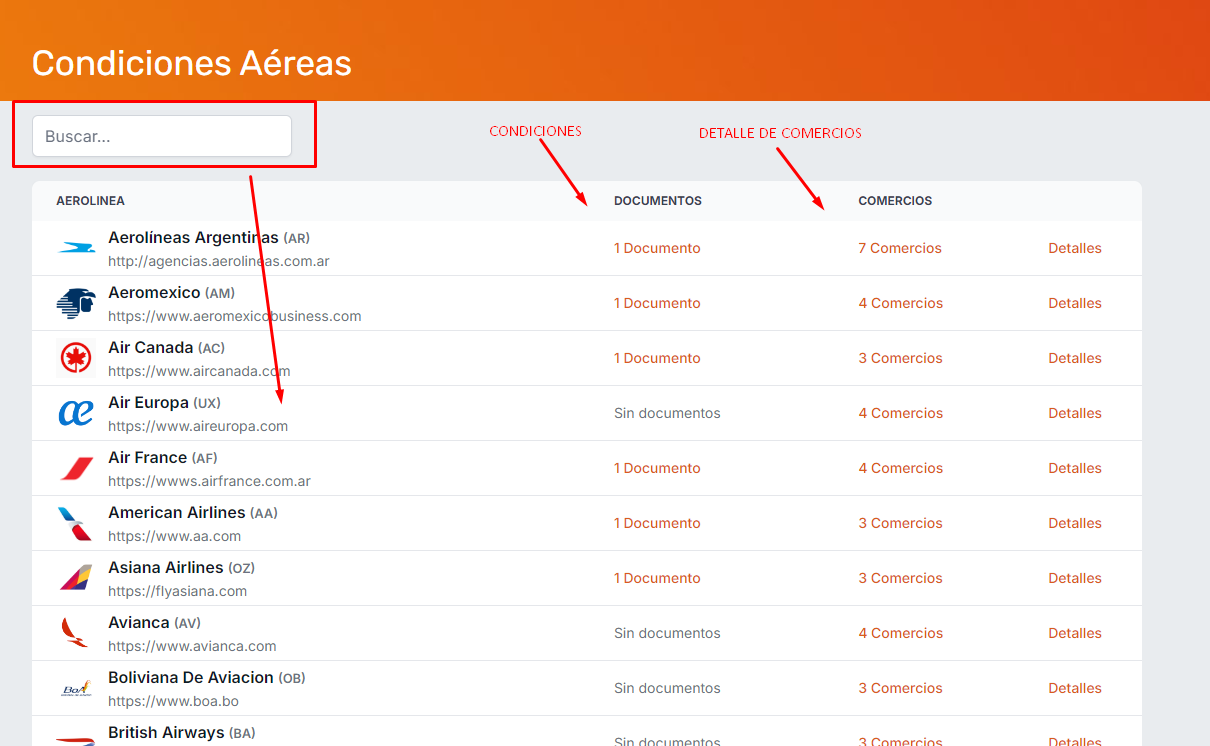Click the Asiana Airlines website URL
Viewport: 1210px width, 746px height.
click(x=177, y=591)
